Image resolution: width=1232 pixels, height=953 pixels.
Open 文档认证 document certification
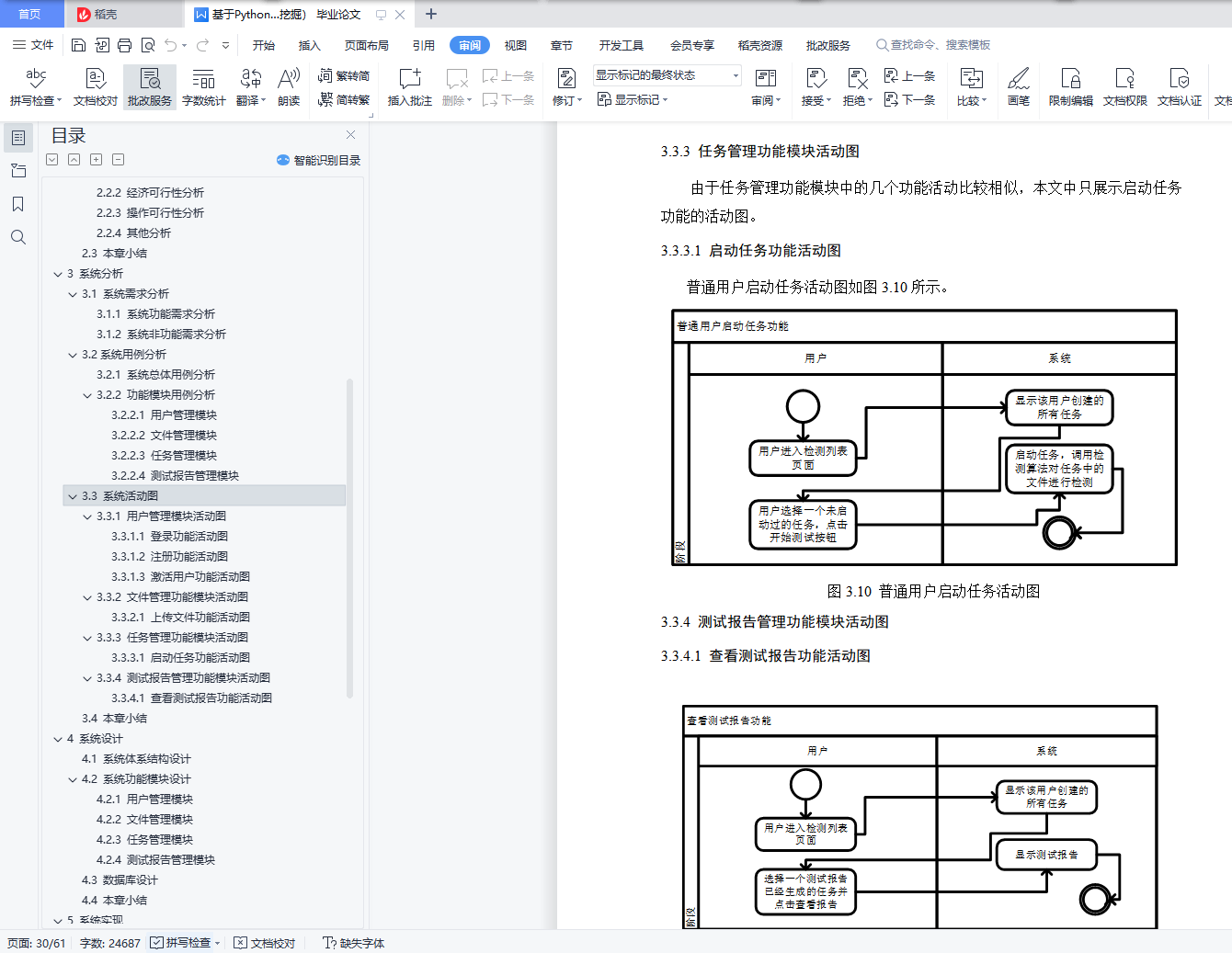click(1180, 87)
